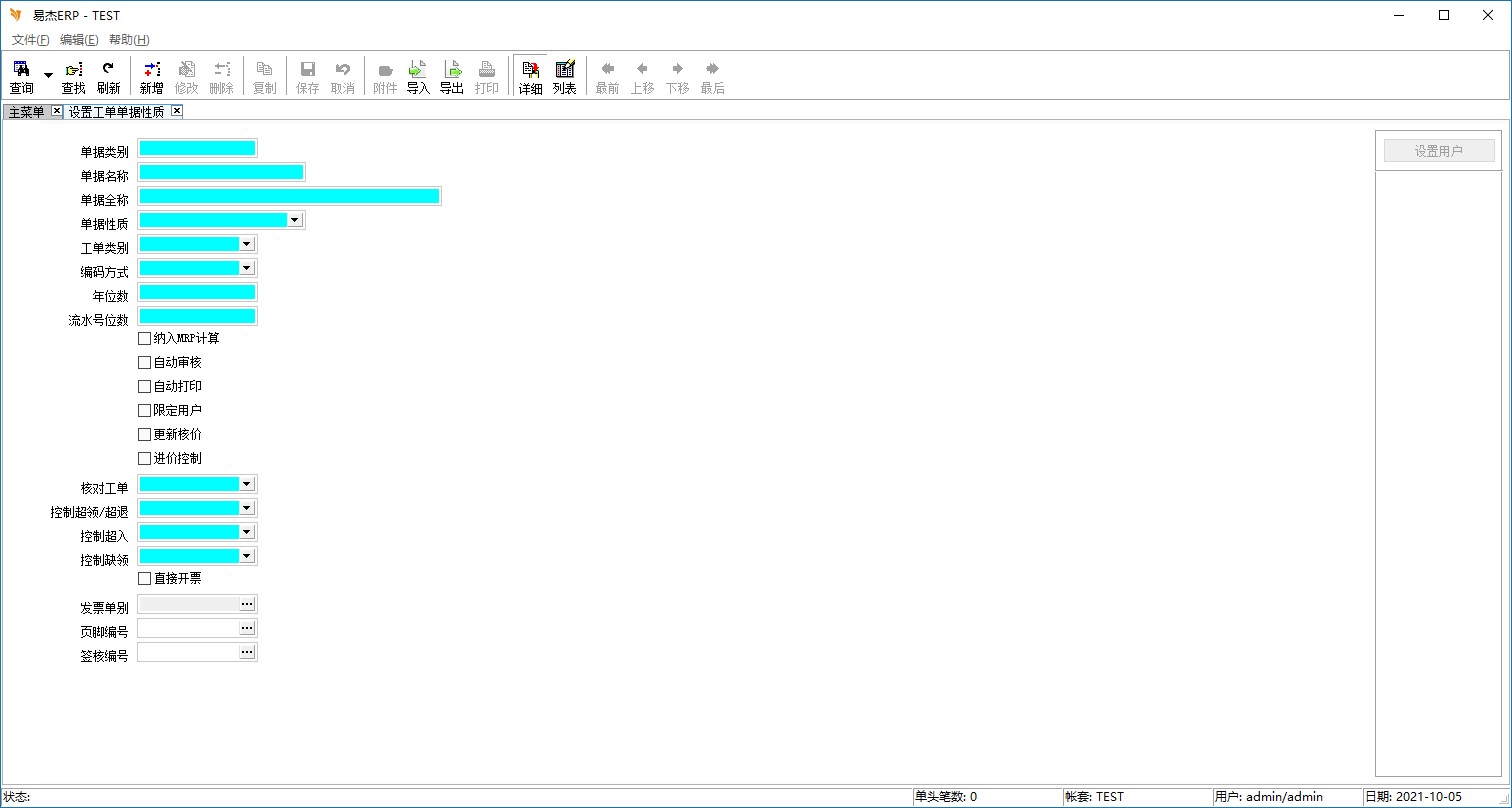This screenshot has width=1512, height=808.
Task: Open the 编码方式 dropdown list
Action: pos(246,268)
